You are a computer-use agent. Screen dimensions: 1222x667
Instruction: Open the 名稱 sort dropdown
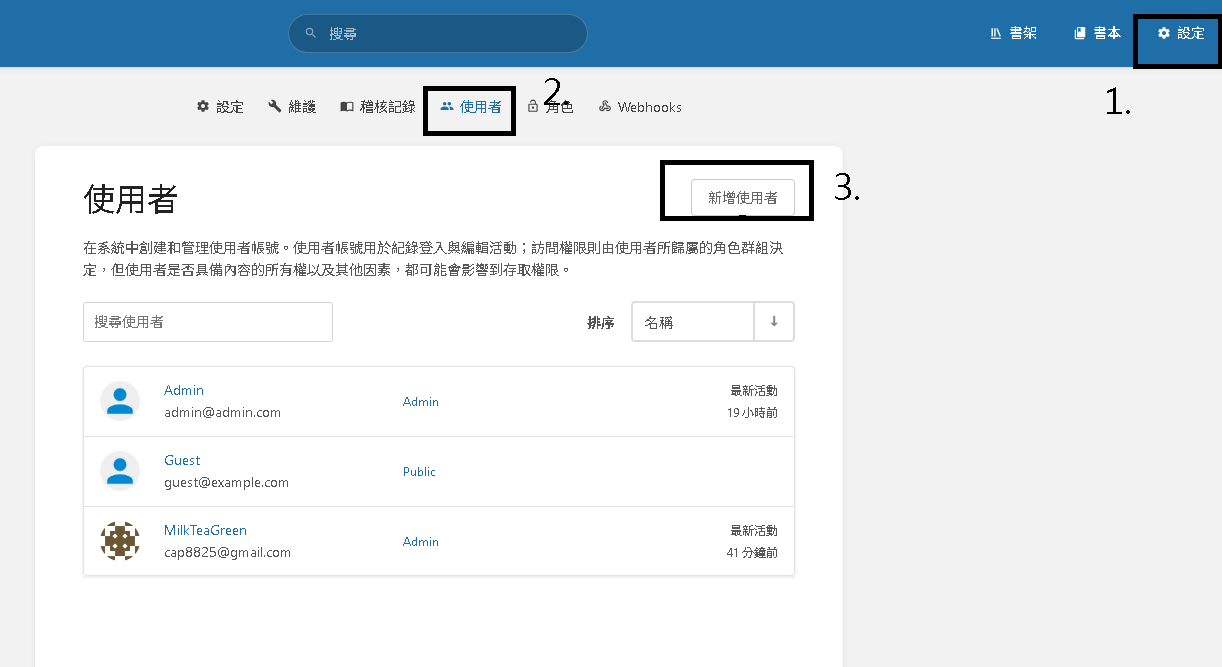click(x=692, y=322)
